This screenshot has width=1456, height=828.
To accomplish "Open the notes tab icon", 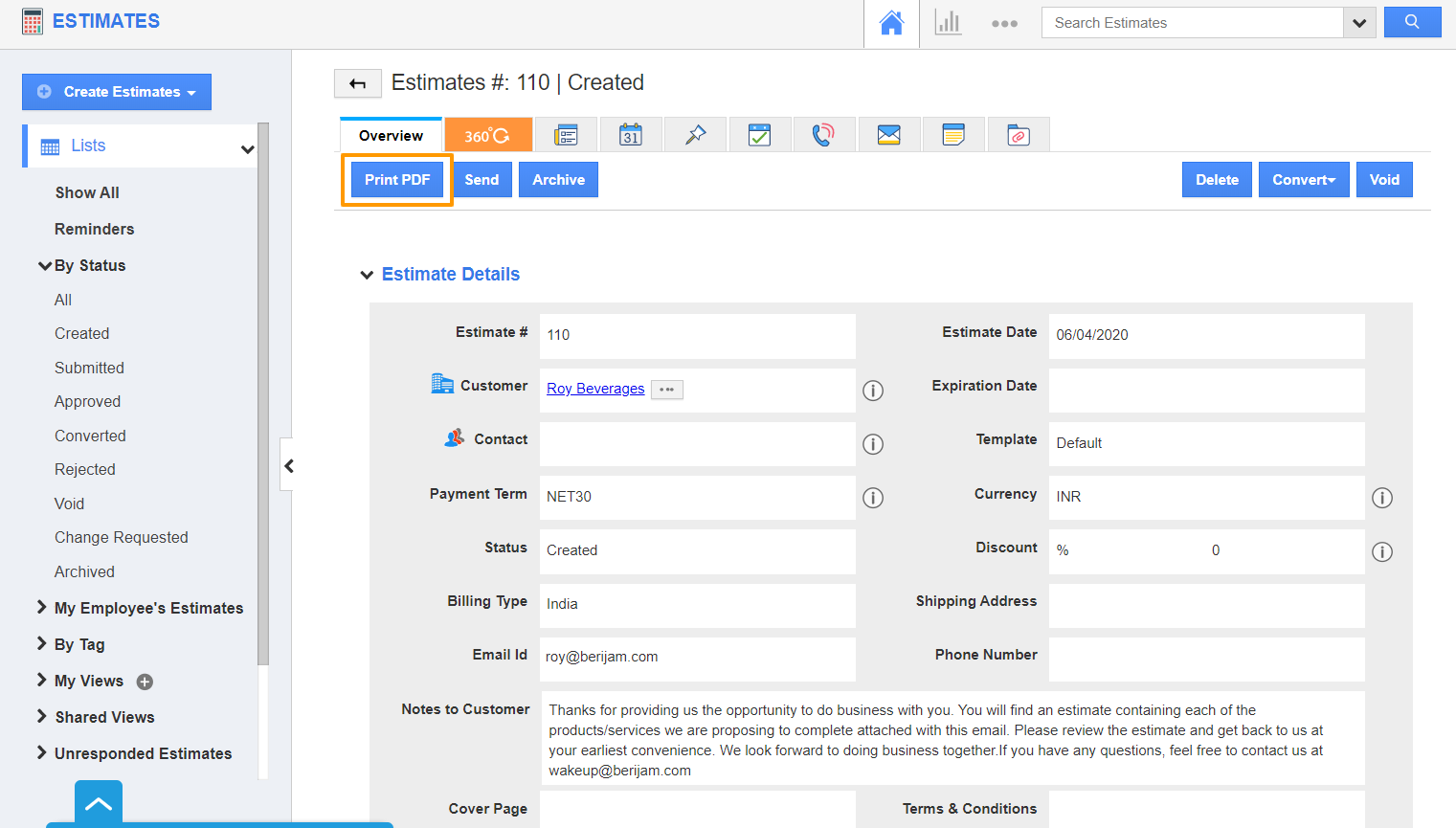I will [x=953, y=136].
